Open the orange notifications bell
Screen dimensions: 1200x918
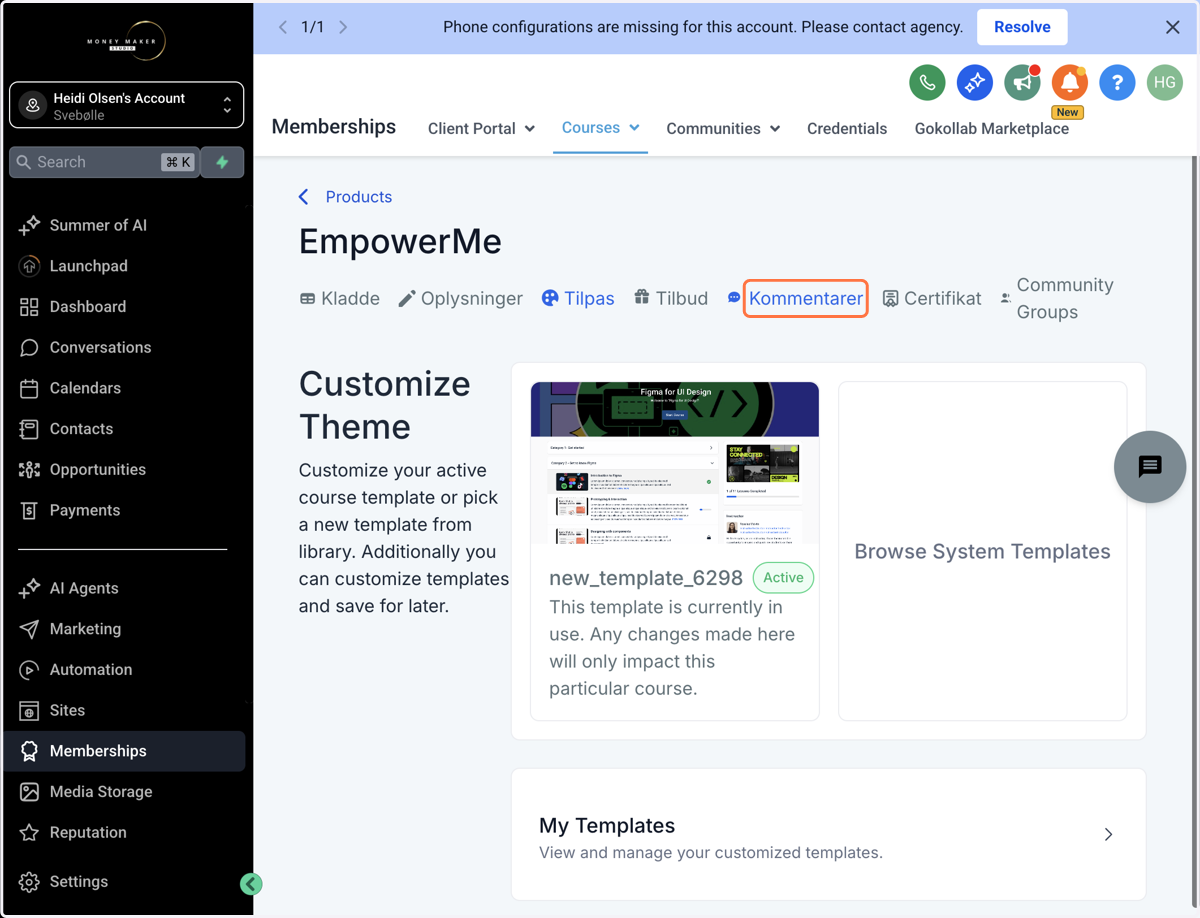pos(1069,82)
